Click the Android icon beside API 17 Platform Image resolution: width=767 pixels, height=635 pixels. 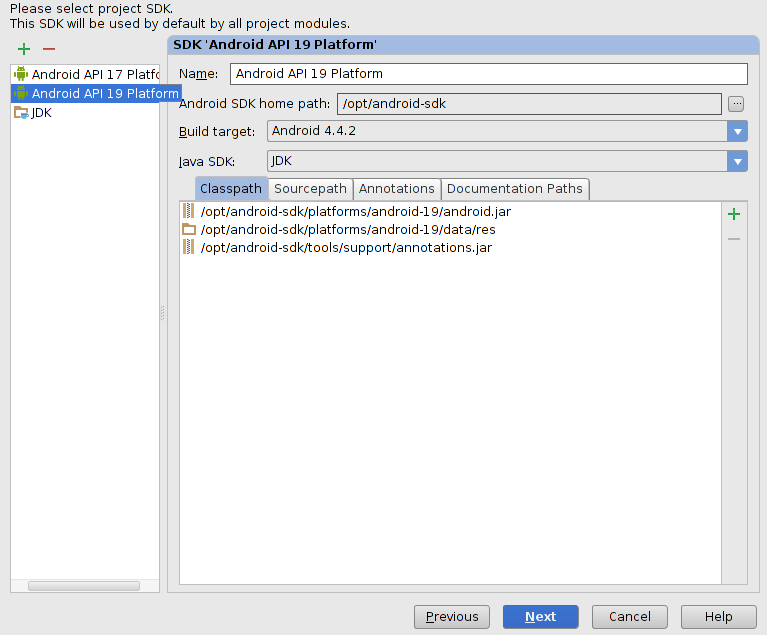[21, 74]
